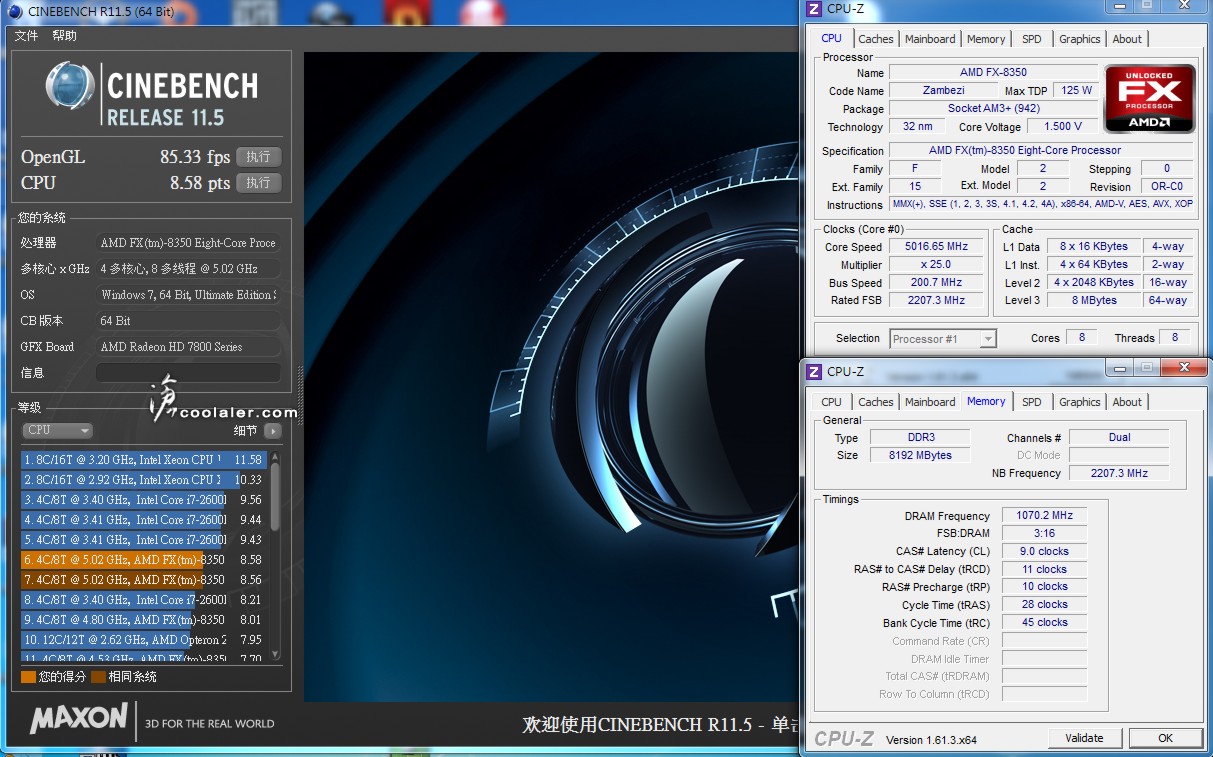Click the arrow button next to 细节

coord(272,431)
